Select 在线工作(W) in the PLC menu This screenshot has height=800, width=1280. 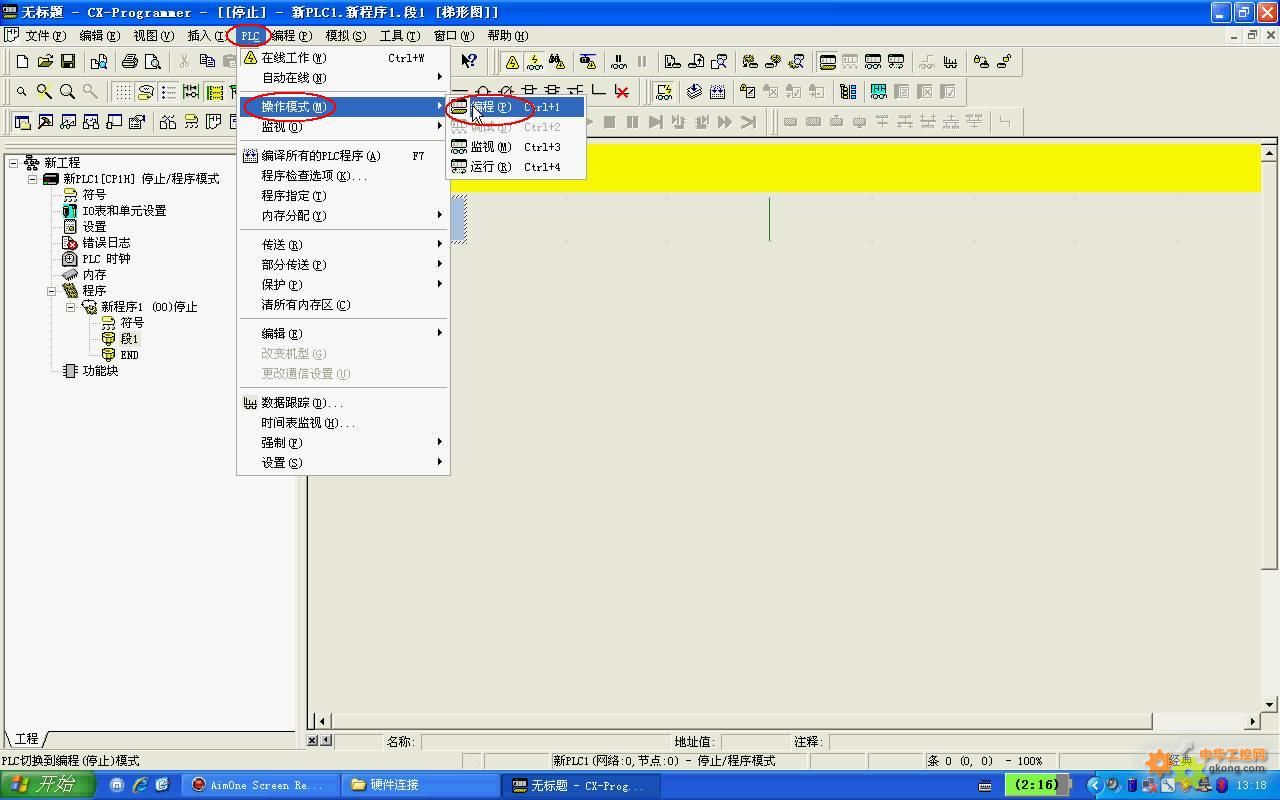(x=343, y=58)
